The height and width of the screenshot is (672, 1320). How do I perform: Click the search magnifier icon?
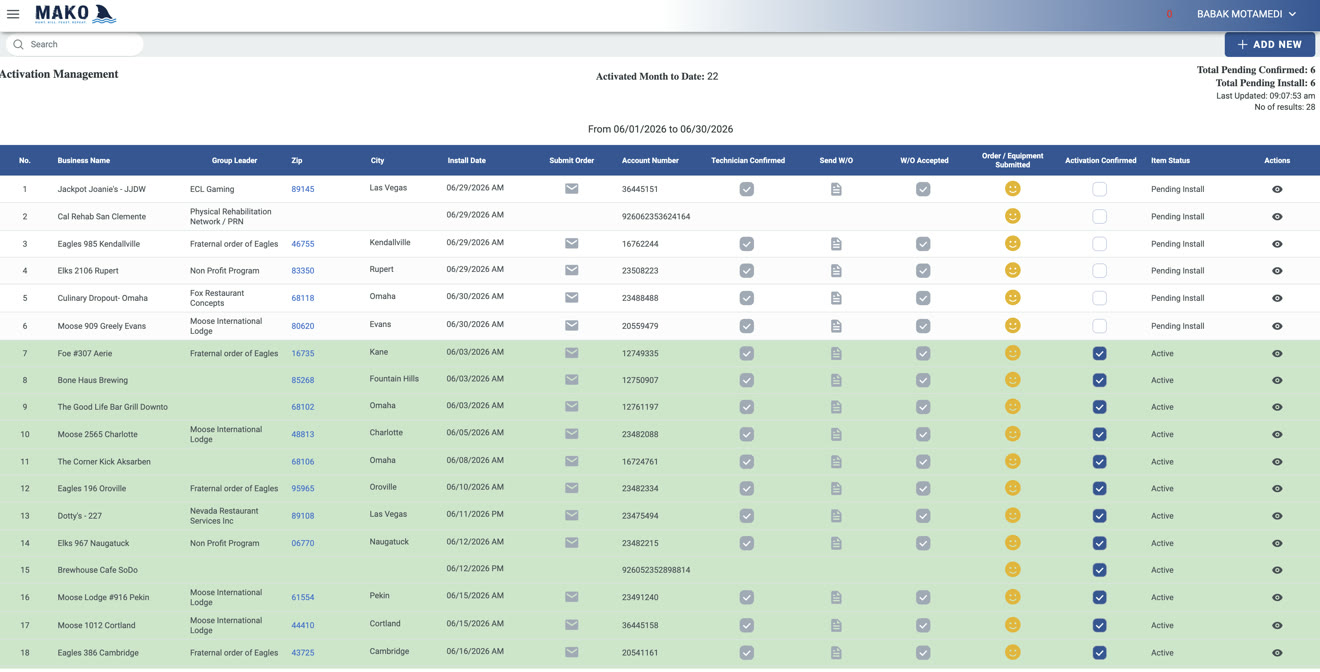click(x=18, y=44)
